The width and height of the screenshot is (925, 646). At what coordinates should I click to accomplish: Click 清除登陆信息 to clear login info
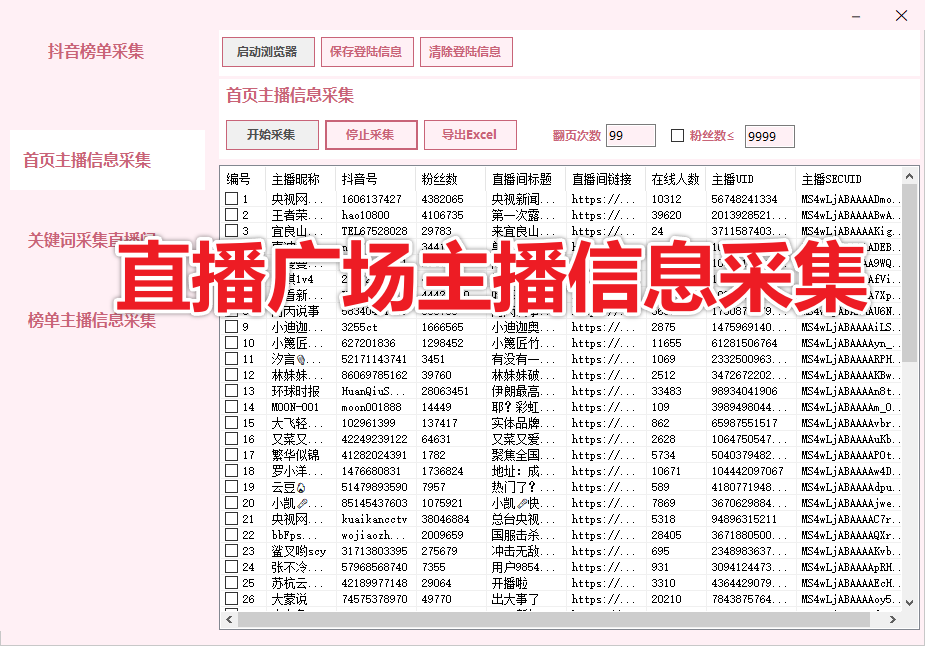(467, 53)
